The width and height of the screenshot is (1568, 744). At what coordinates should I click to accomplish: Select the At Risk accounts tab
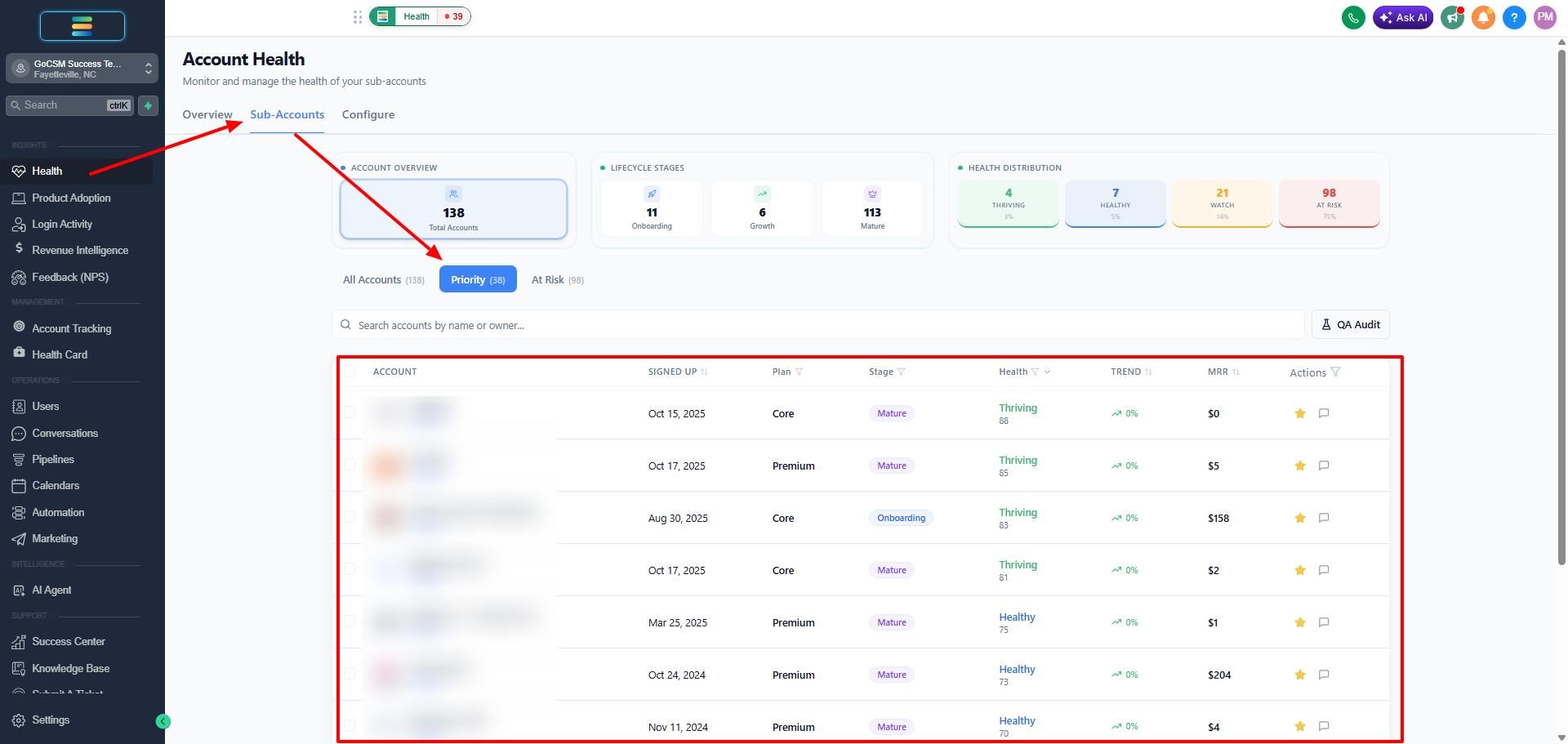558,279
